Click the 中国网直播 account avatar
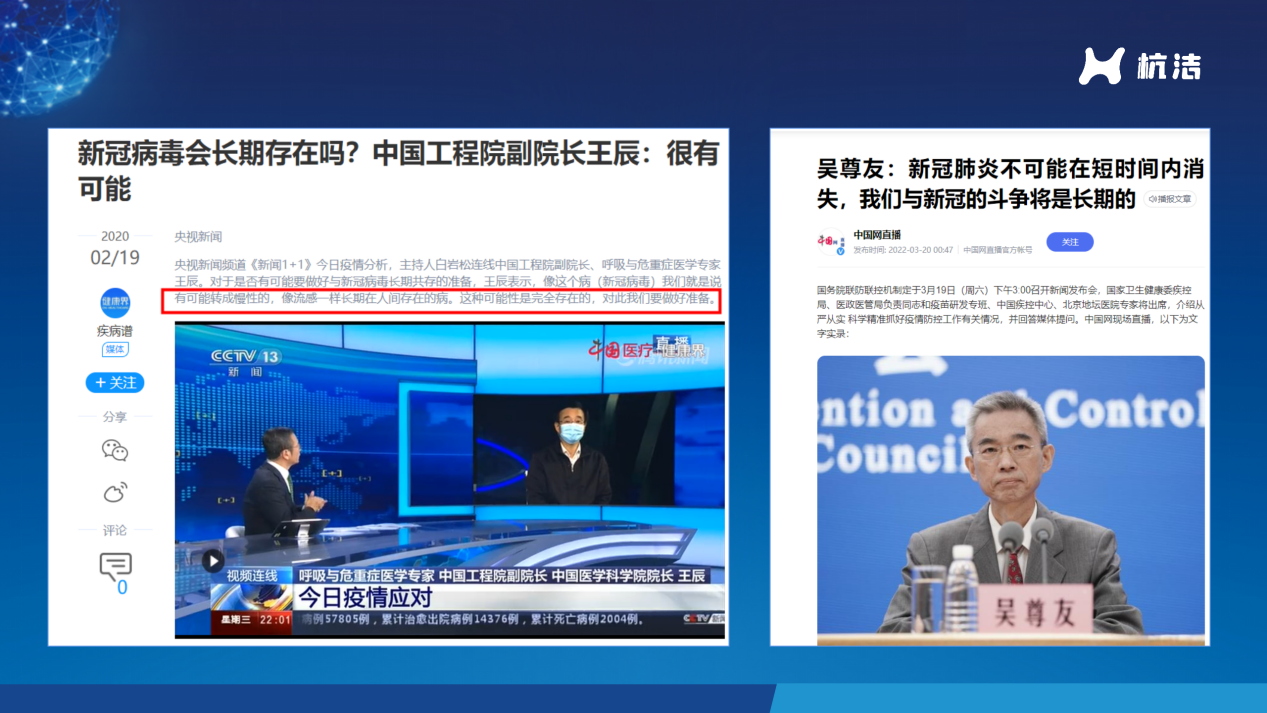Image resolution: width=1267 pixels, height=713 pixels. pos(826,241)
